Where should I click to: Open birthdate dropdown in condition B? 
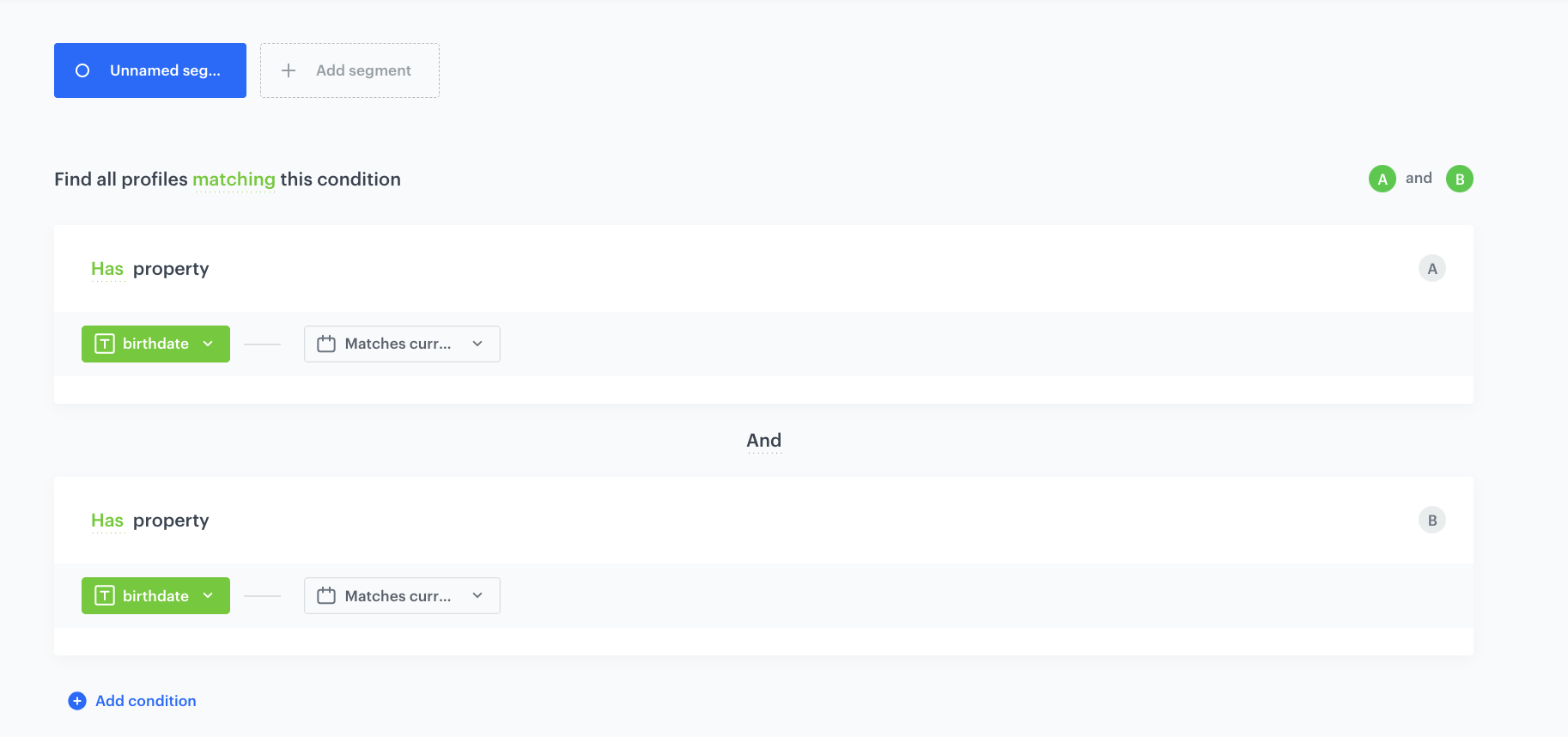click(x=155, y=596)
